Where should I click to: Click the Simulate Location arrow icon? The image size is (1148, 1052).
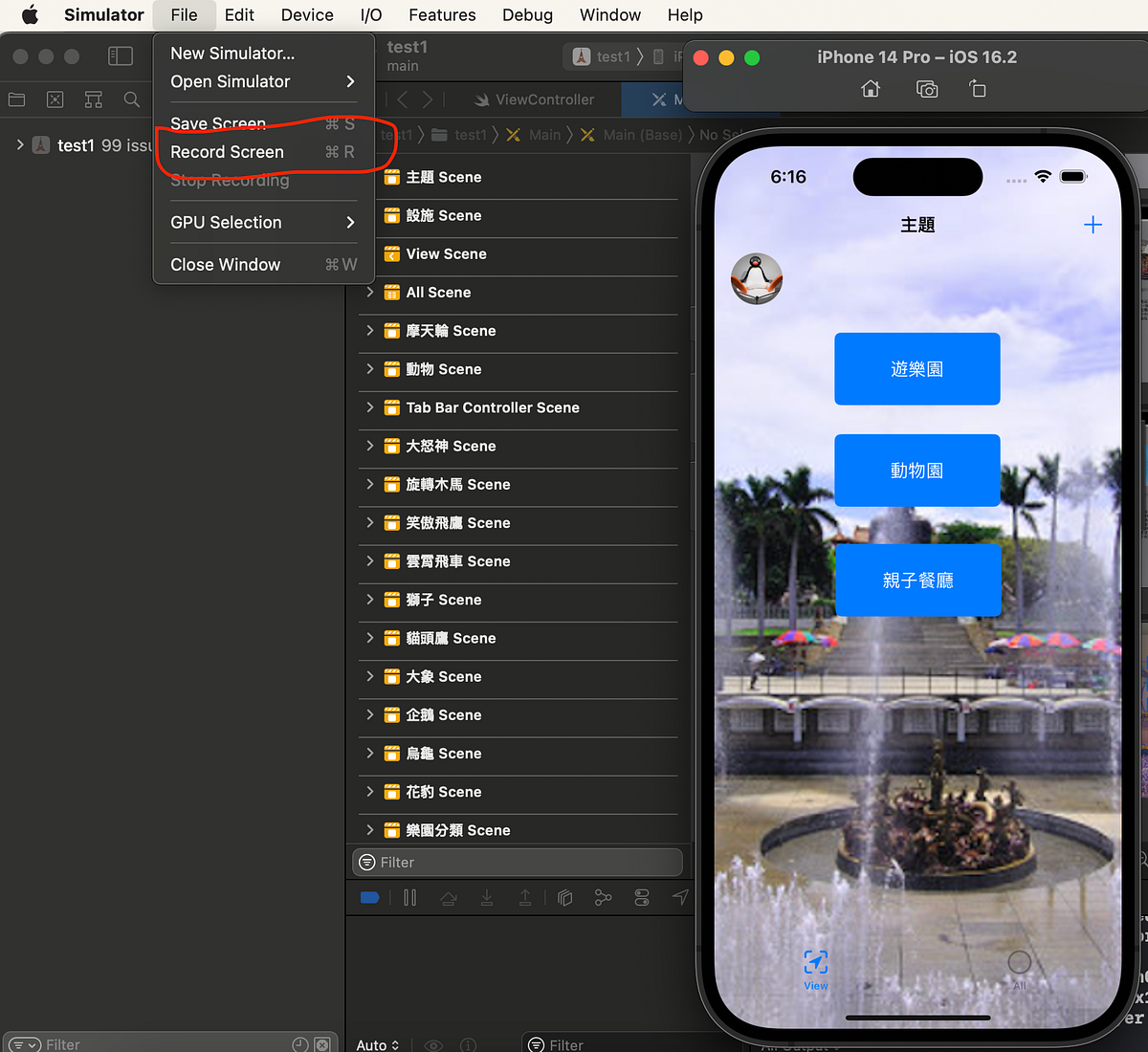coord(679,897)
